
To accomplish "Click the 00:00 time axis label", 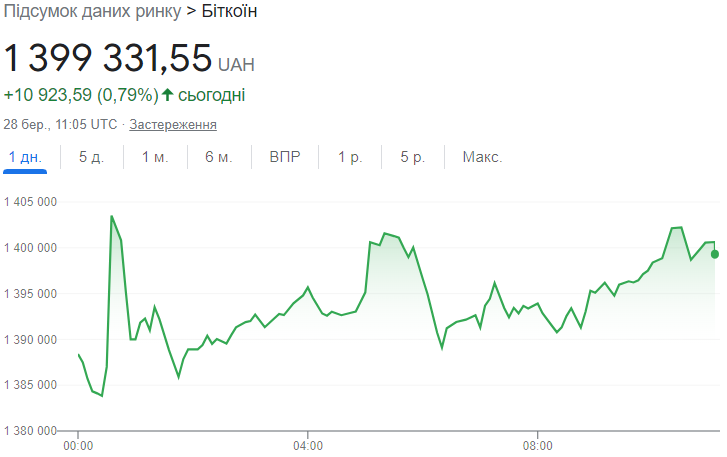I will (78, 445).
